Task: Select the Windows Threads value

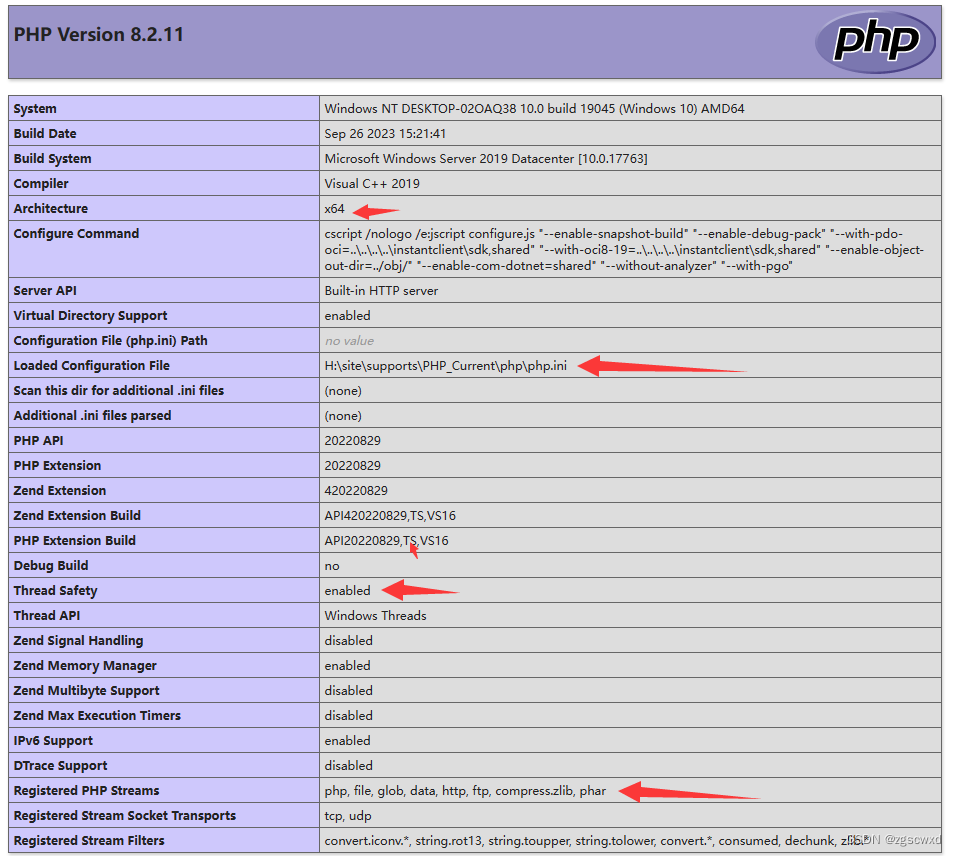Action: [375, 616]
